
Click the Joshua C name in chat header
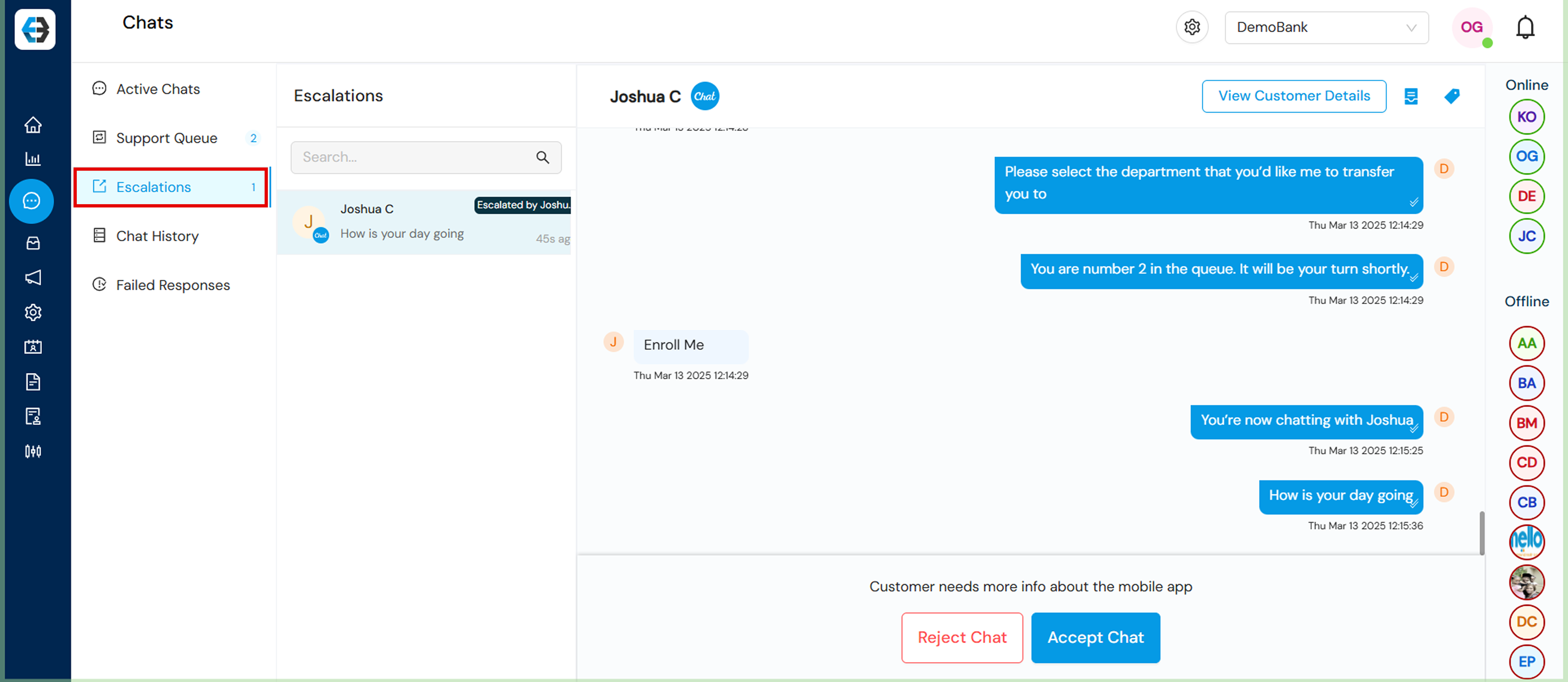(645, 97)
